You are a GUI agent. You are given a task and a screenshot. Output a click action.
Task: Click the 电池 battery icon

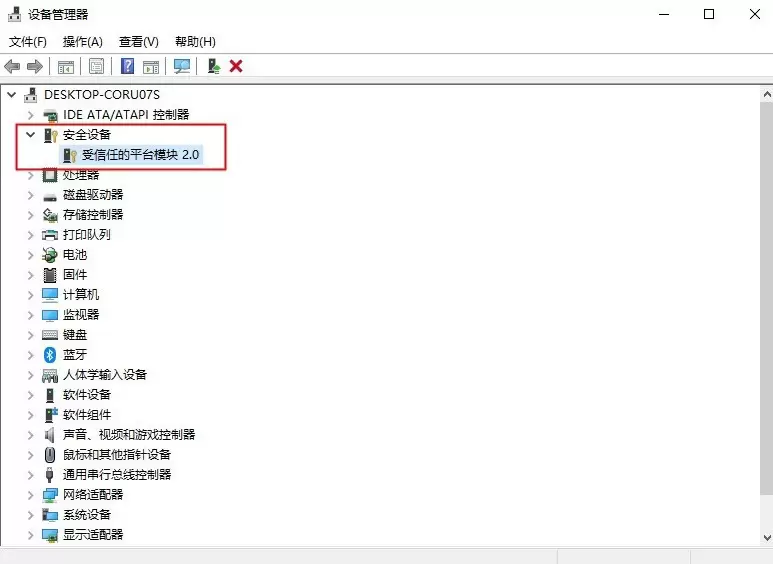(x=50, y=255)
